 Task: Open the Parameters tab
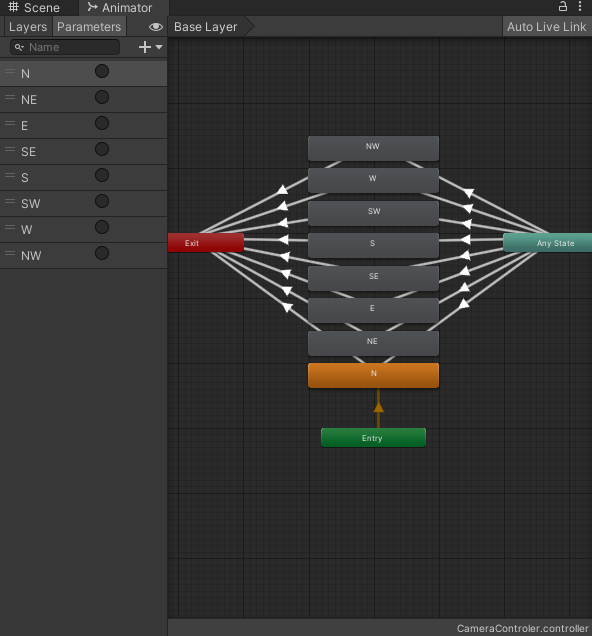(89, 27)
